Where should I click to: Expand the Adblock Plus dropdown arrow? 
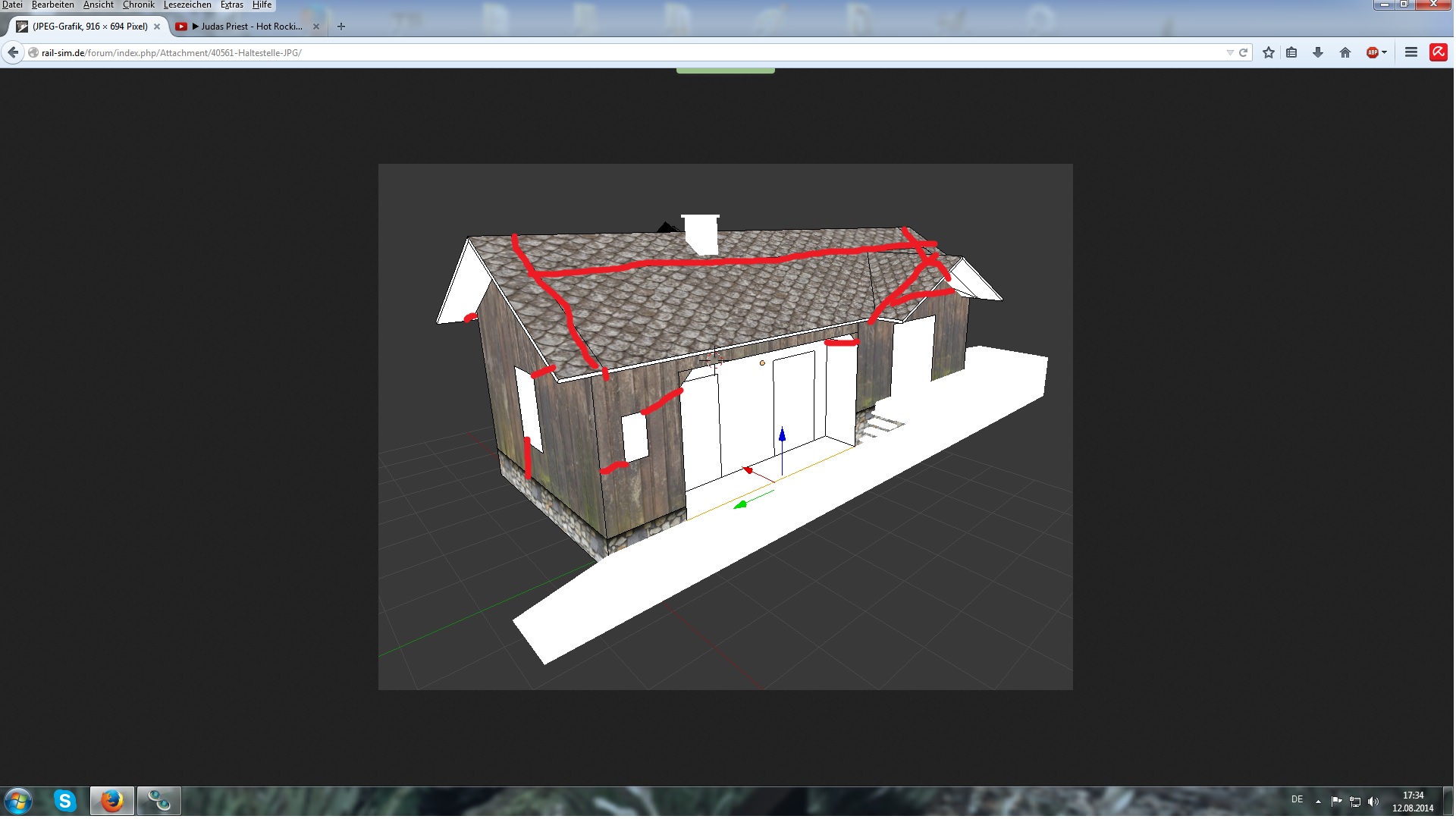point(1385,52)
